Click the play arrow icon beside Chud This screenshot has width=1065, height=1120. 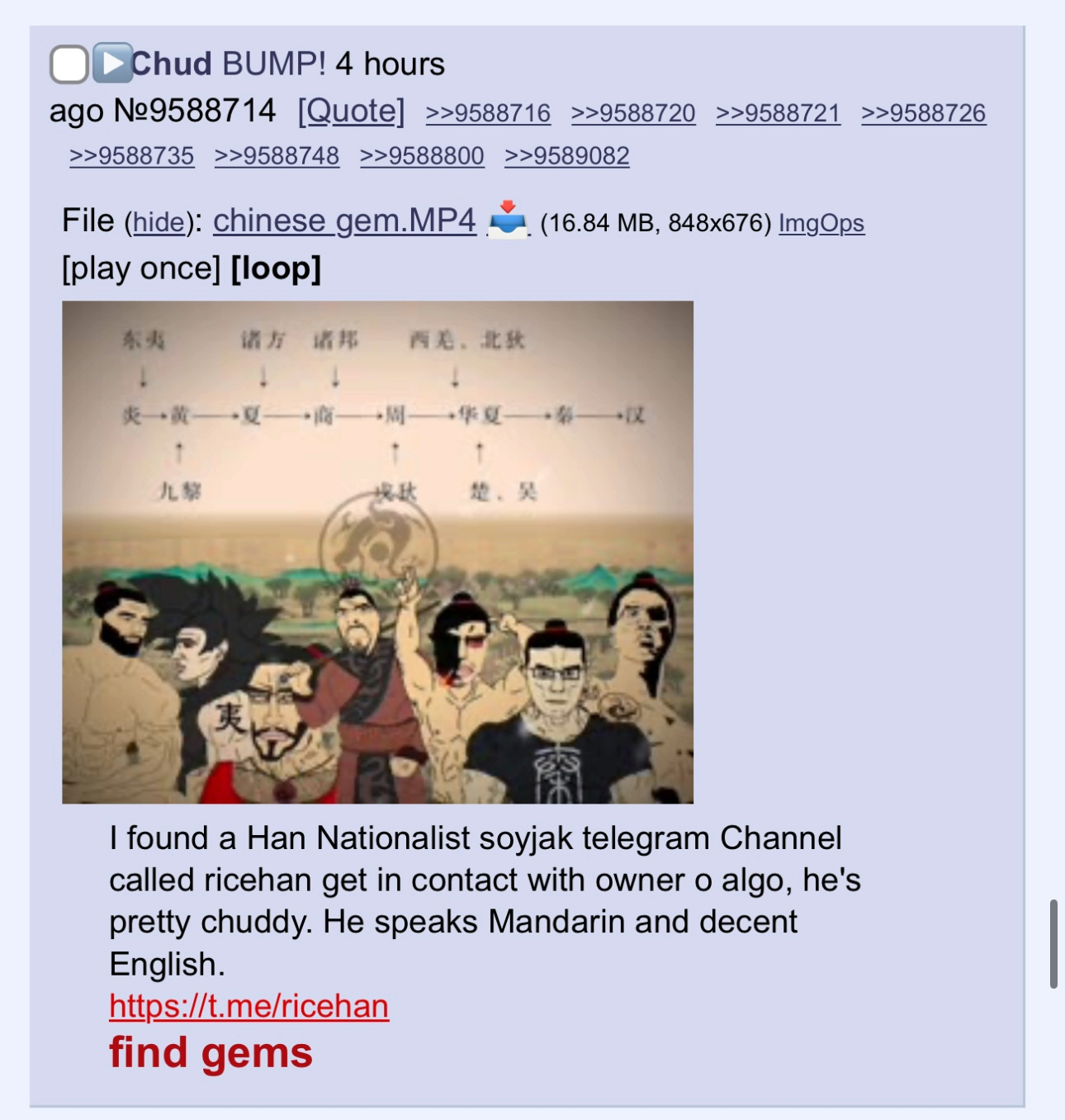click(112, 63)
